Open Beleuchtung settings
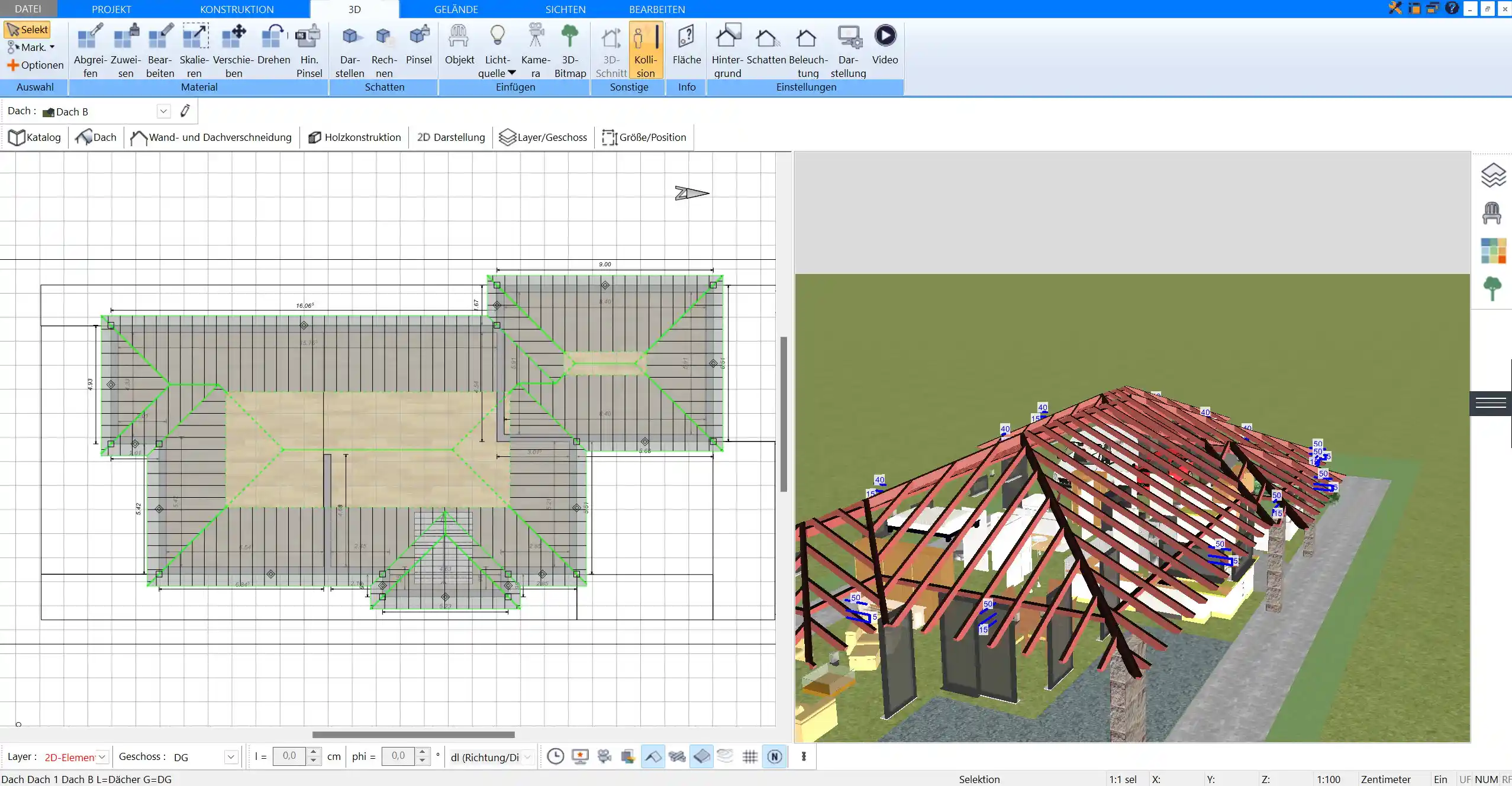Viewport: 1512px width, 786px height. click(808, 50)
